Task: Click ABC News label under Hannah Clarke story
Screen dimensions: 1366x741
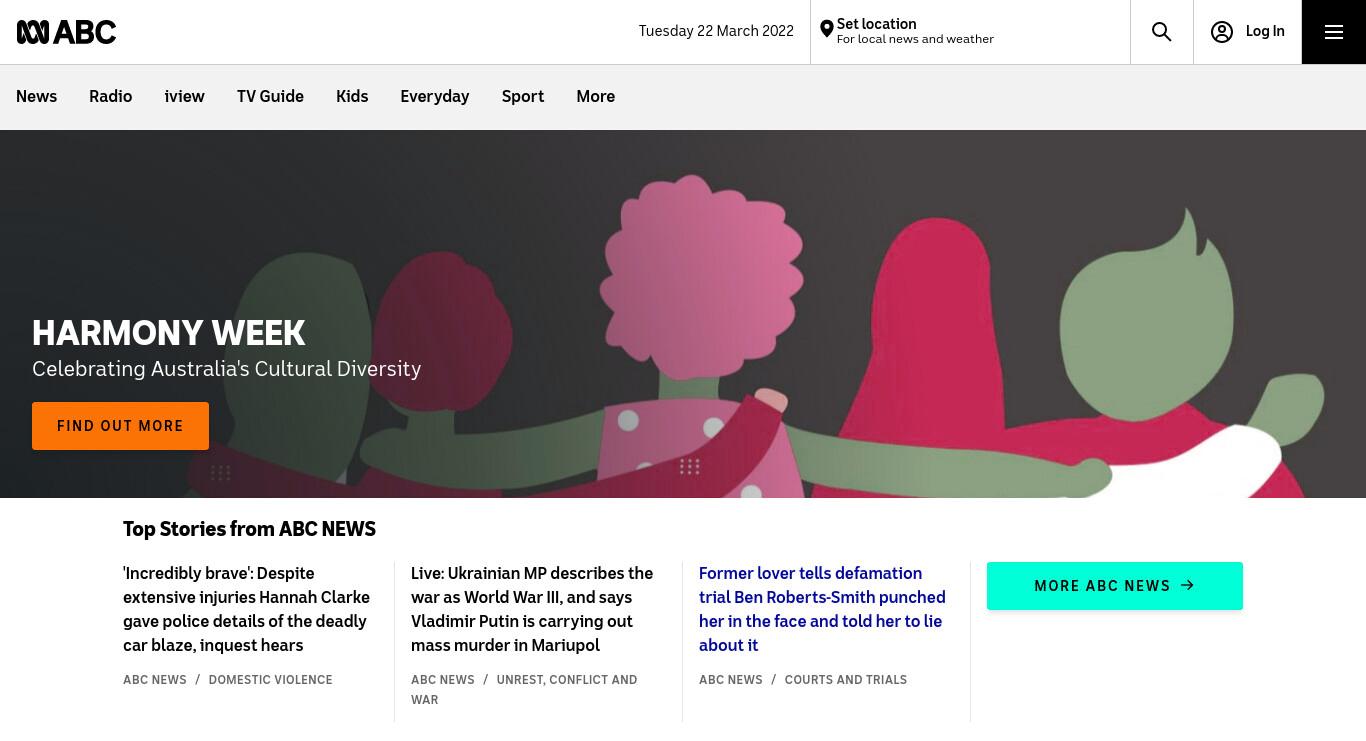Action: click(x=155, y=680)
